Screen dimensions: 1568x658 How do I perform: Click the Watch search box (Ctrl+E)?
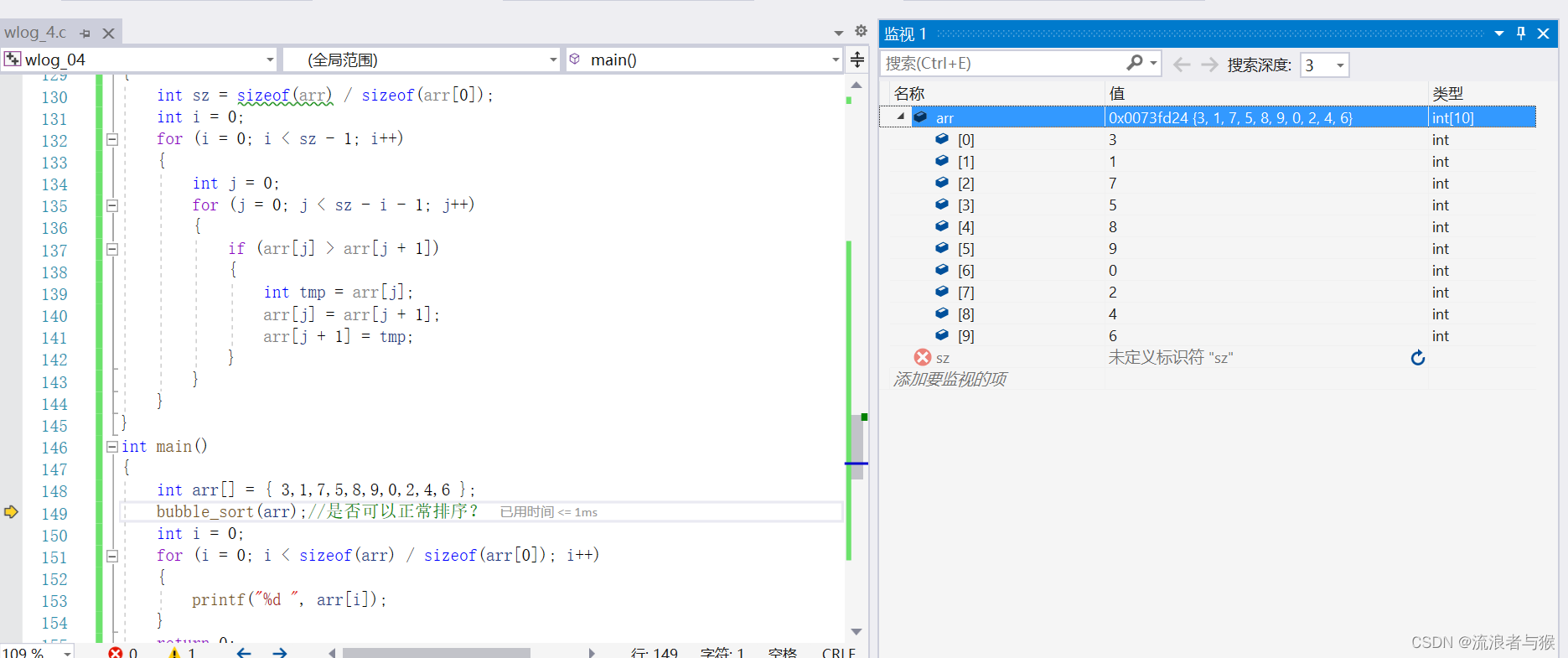point(1003,64)
